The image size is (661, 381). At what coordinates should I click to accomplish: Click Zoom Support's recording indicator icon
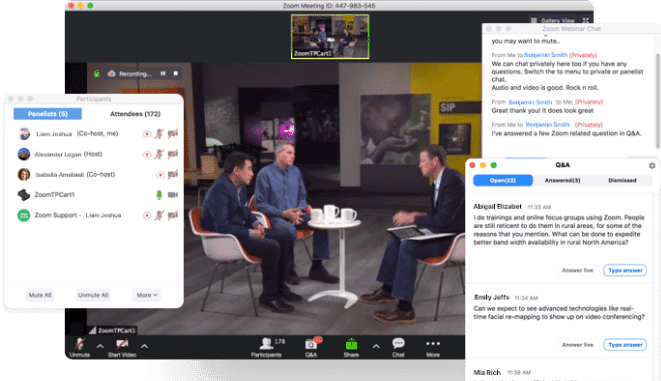[x=147, y=215]
